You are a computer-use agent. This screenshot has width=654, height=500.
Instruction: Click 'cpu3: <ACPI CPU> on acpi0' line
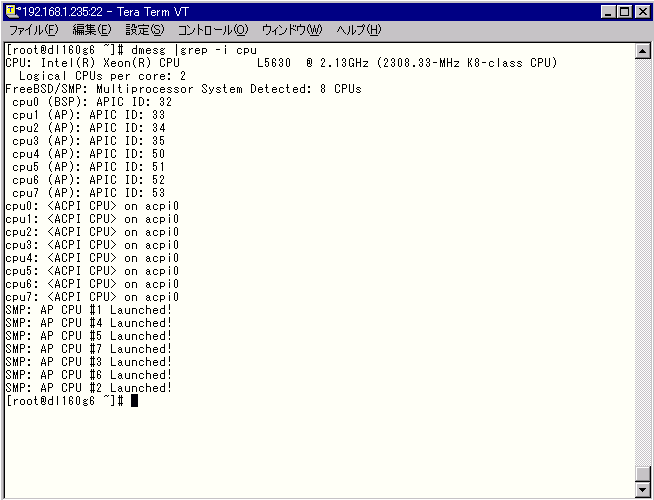point(92,245)
